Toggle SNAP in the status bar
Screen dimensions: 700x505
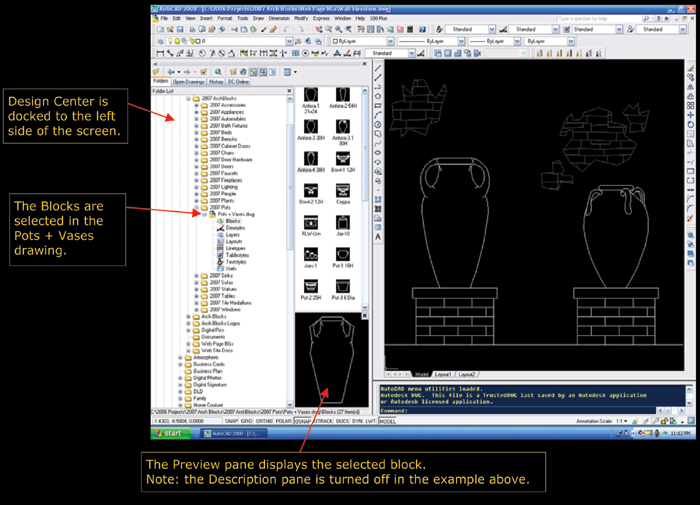(231, 421)
